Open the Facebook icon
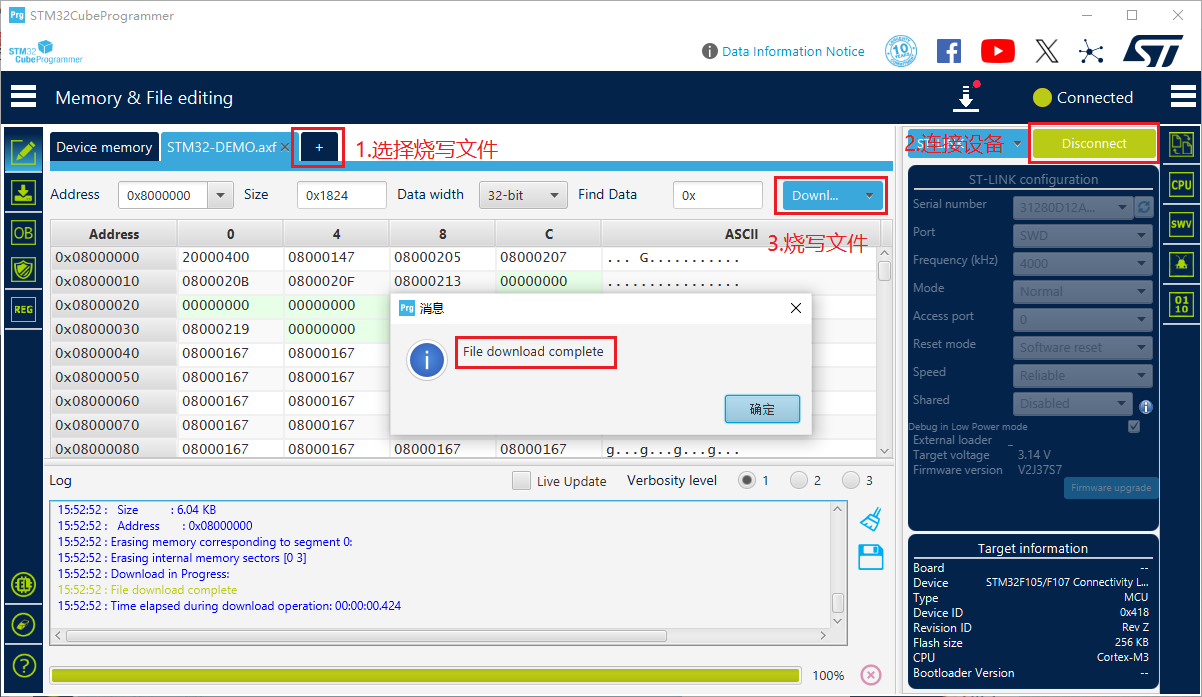Image resolution: width=1202 pixels, height=697 pixels. coord(949,51)
